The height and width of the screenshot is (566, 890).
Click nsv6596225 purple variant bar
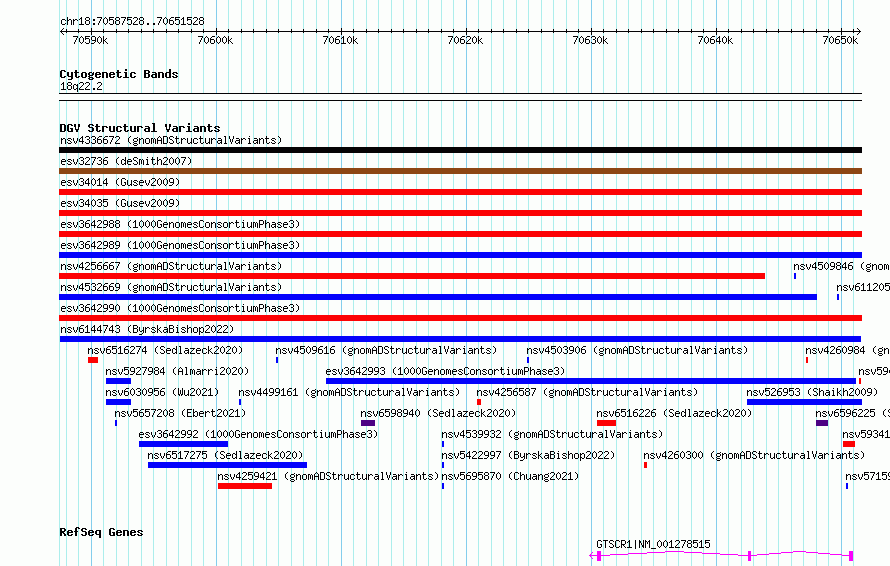[822, 423]
